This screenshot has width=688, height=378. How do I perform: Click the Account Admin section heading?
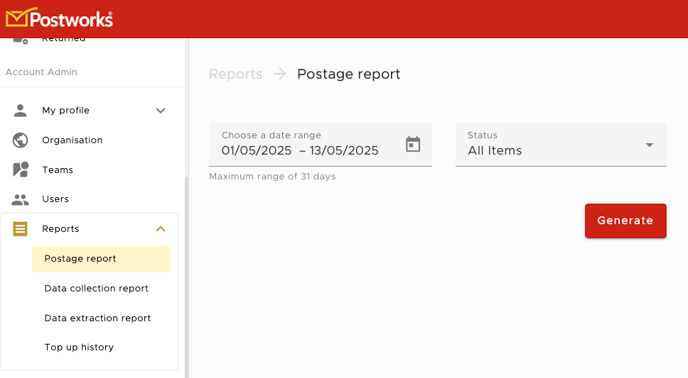click(x=41, y=72)
